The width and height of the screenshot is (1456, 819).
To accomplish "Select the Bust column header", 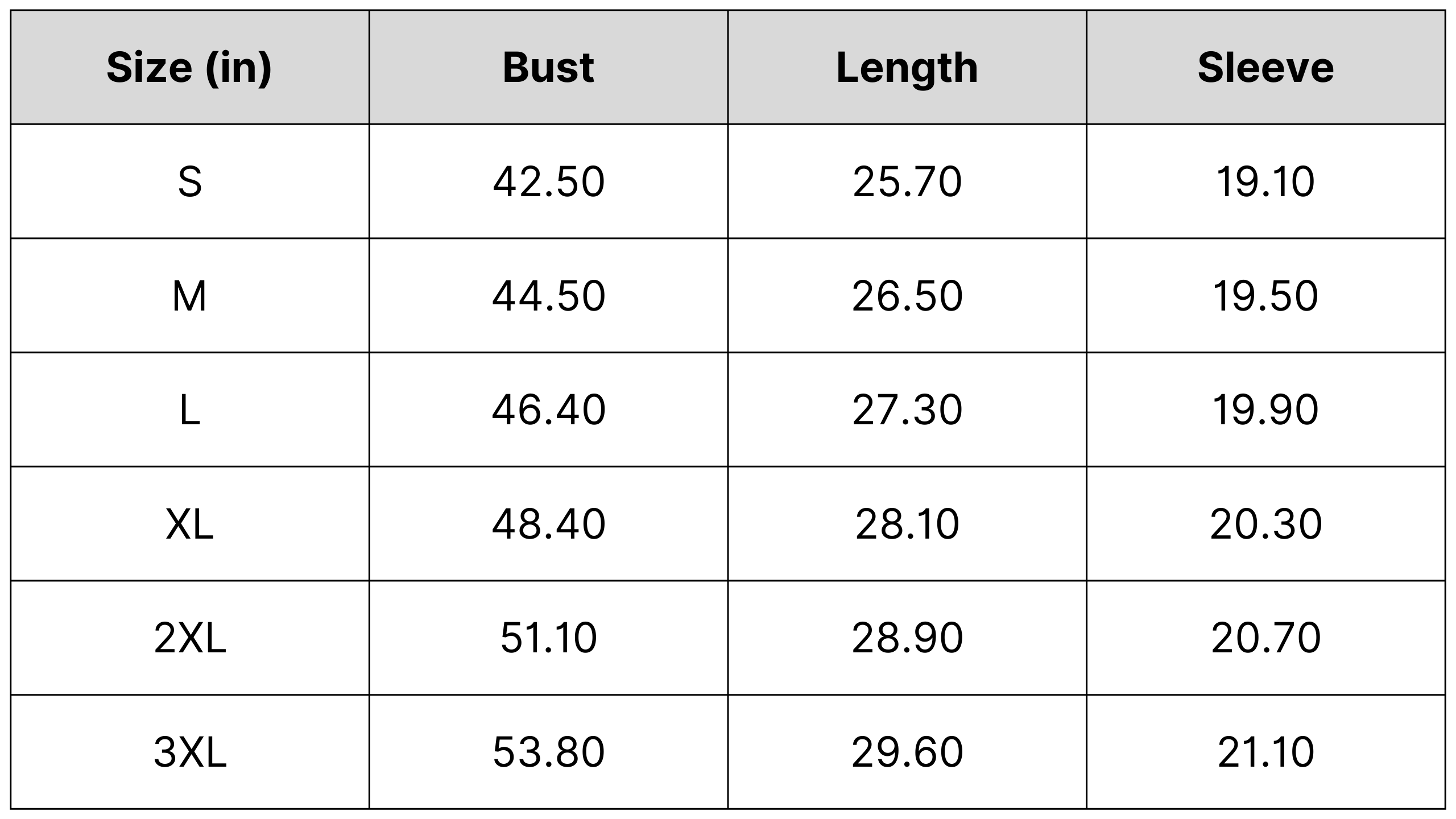I will [x=548, y=68].
